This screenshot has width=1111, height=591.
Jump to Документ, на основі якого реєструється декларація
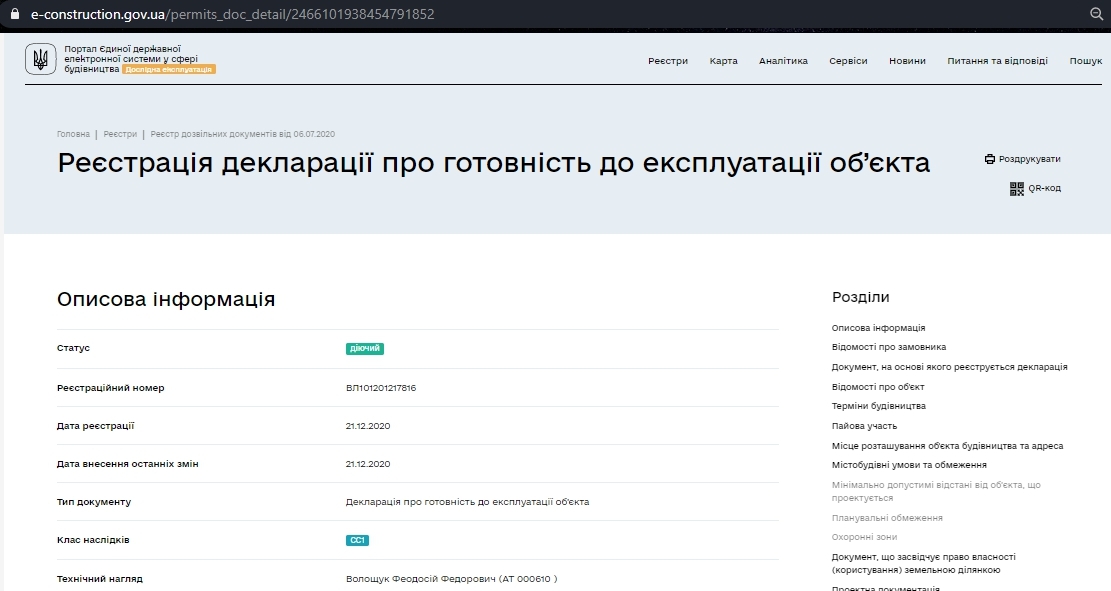(949, 366)
